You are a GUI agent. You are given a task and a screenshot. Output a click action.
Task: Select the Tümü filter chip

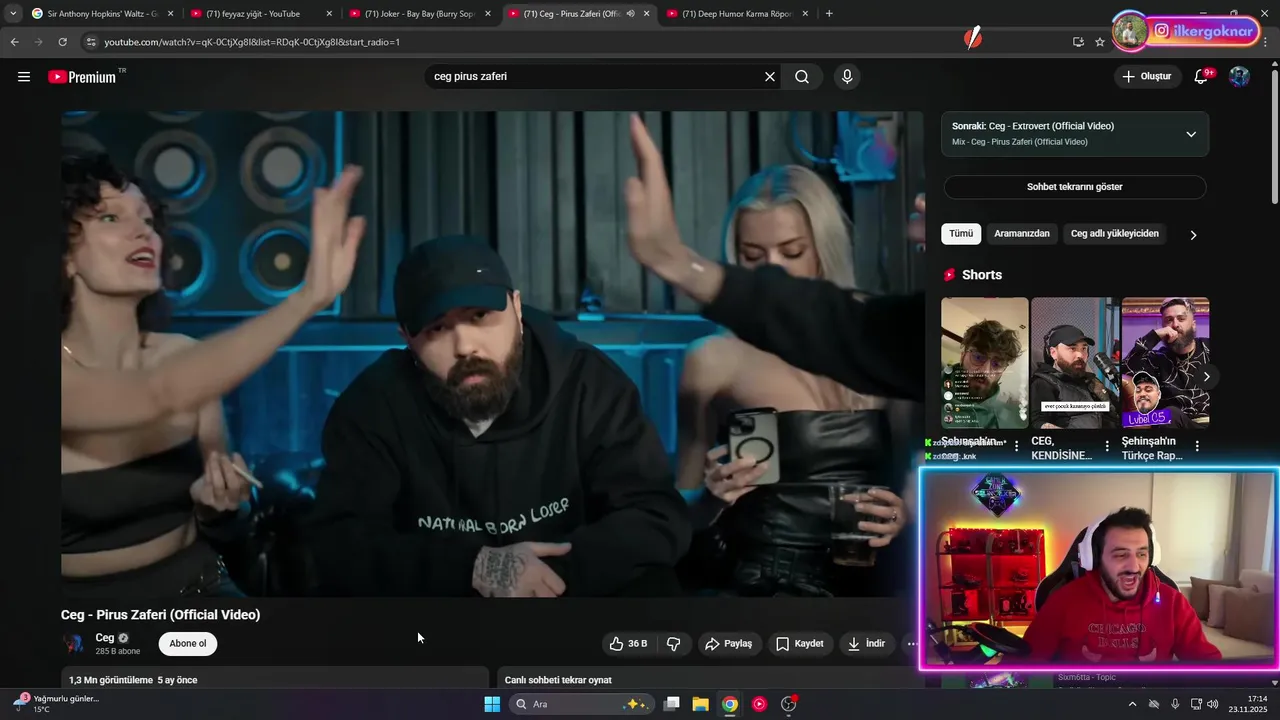(961, 234)
